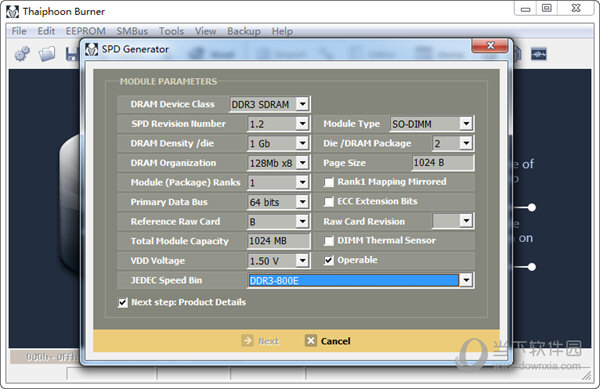Click the Next button
Image resolution: width=600 pixels, height=389 pixels.
pos(261,341)
